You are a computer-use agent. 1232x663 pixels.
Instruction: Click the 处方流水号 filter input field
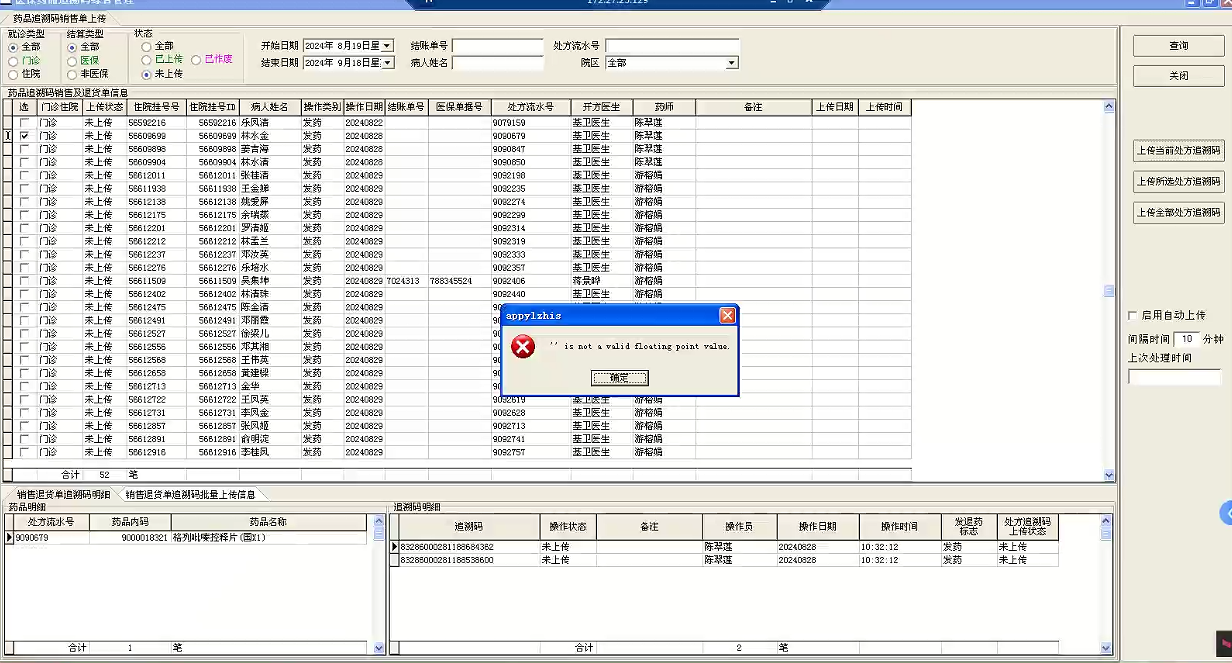click(672, 46)
